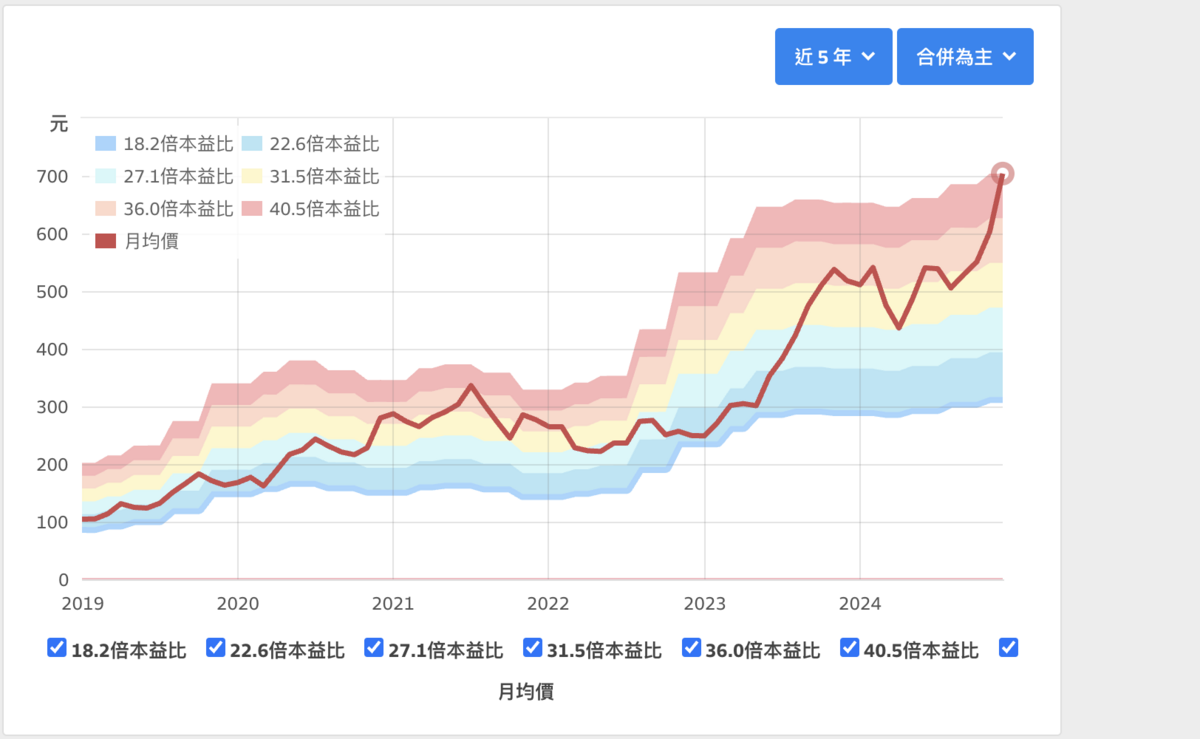Click the 元 unit label on the y-axis

coord(59,124)
